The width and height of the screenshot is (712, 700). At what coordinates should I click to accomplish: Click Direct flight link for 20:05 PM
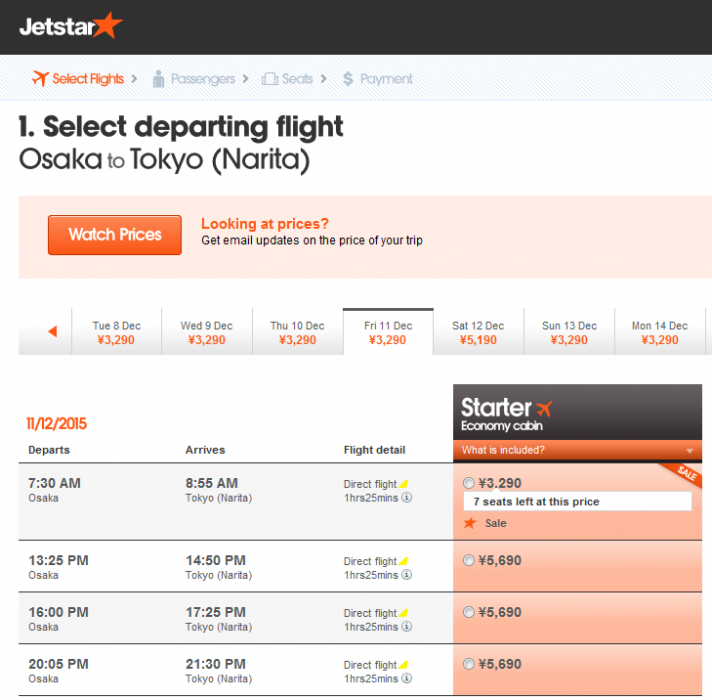pos(371,665)
